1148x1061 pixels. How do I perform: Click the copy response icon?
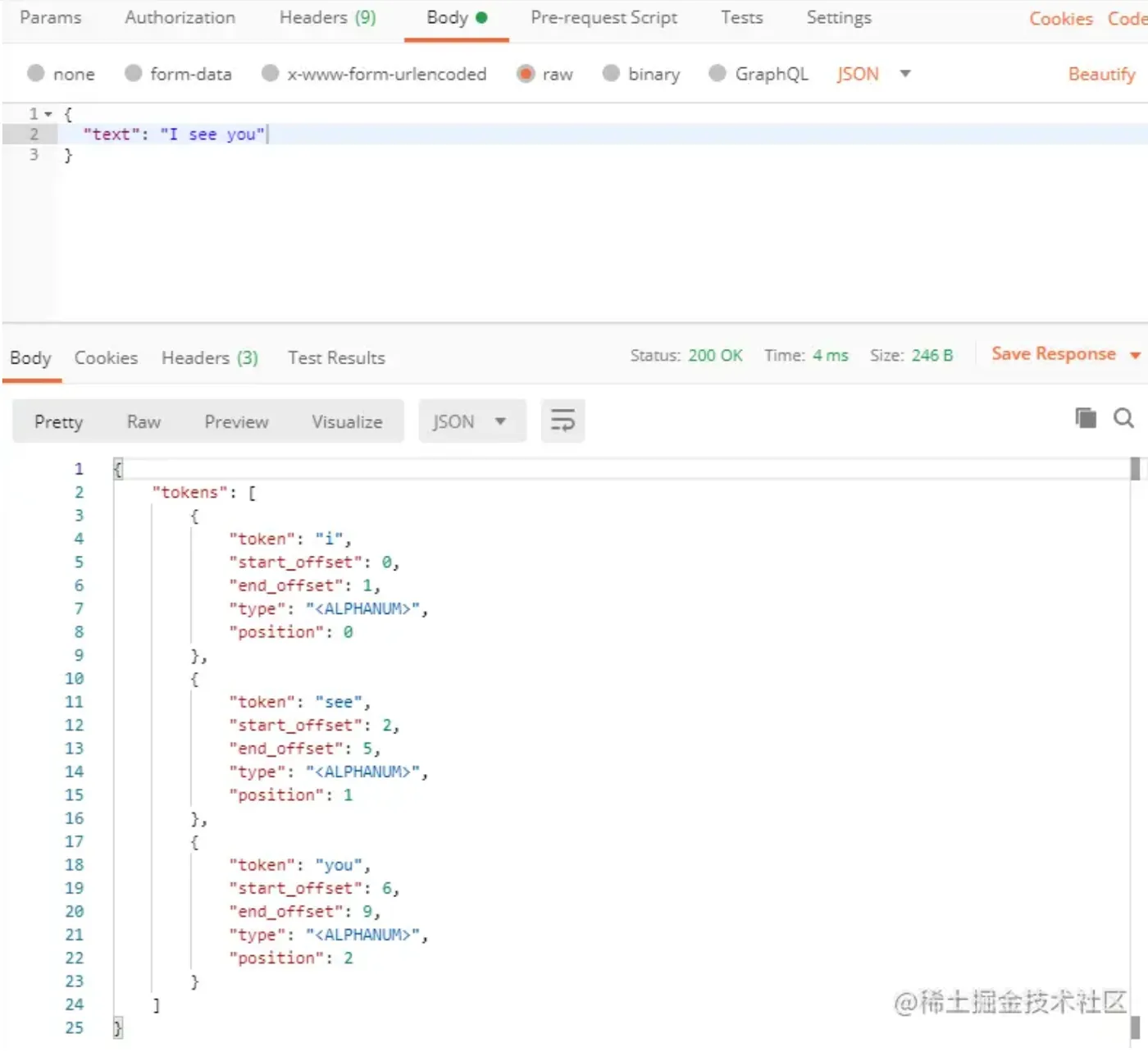pos(1086,418)
